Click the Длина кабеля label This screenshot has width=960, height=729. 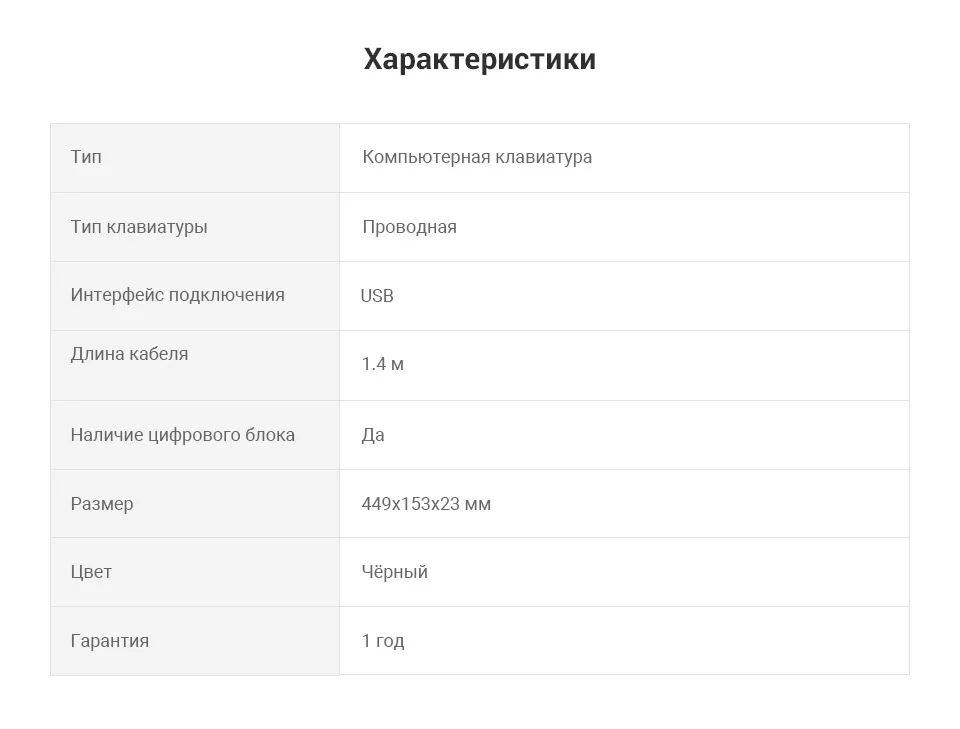[129, 354]
